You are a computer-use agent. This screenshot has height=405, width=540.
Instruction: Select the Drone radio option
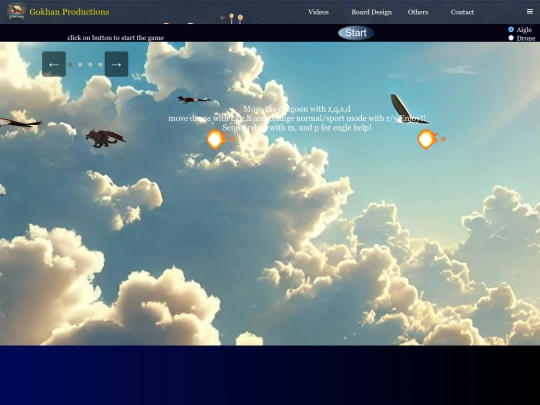tap(511, 38)
